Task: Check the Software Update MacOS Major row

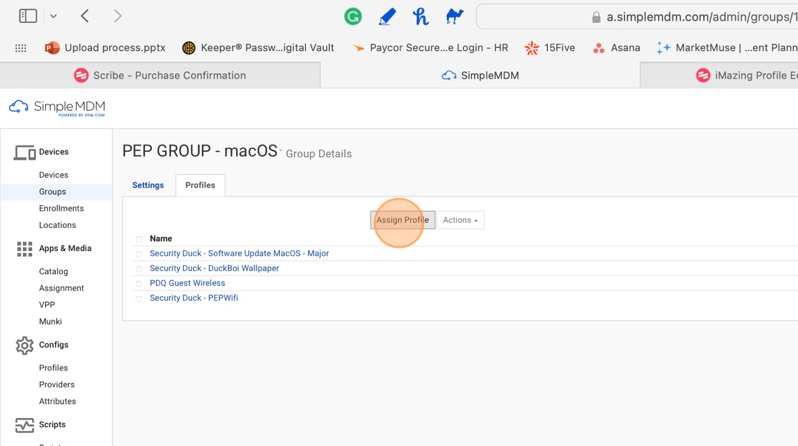Action: 139,254
